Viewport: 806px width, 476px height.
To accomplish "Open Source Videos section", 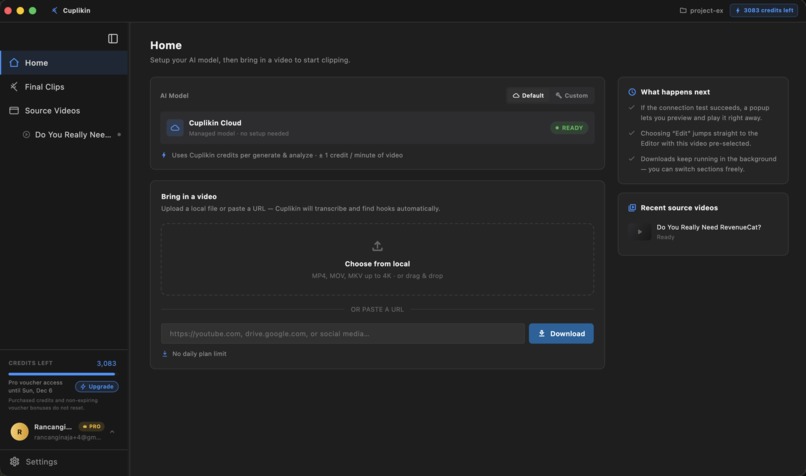I will 64,111.
